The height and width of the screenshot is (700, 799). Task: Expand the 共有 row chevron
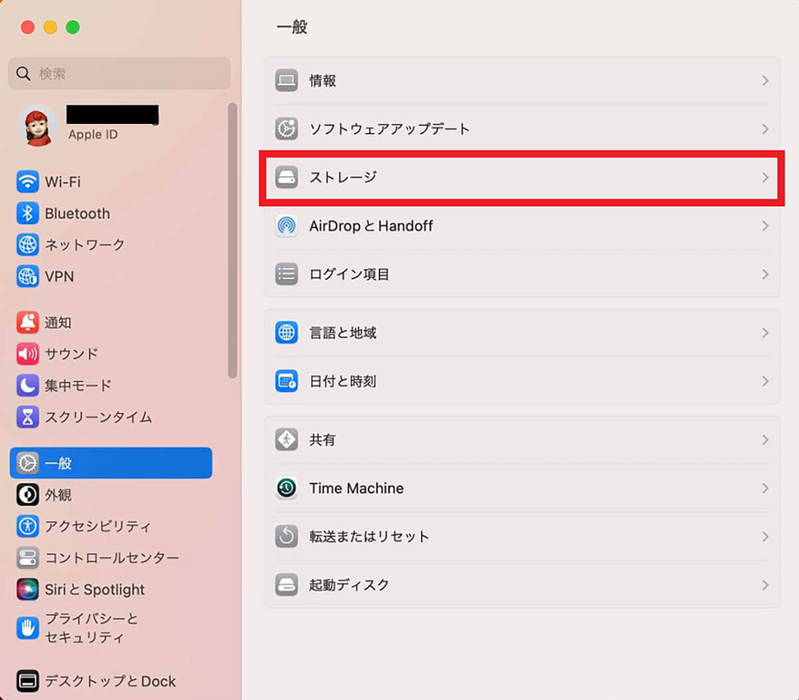[765, 440]
